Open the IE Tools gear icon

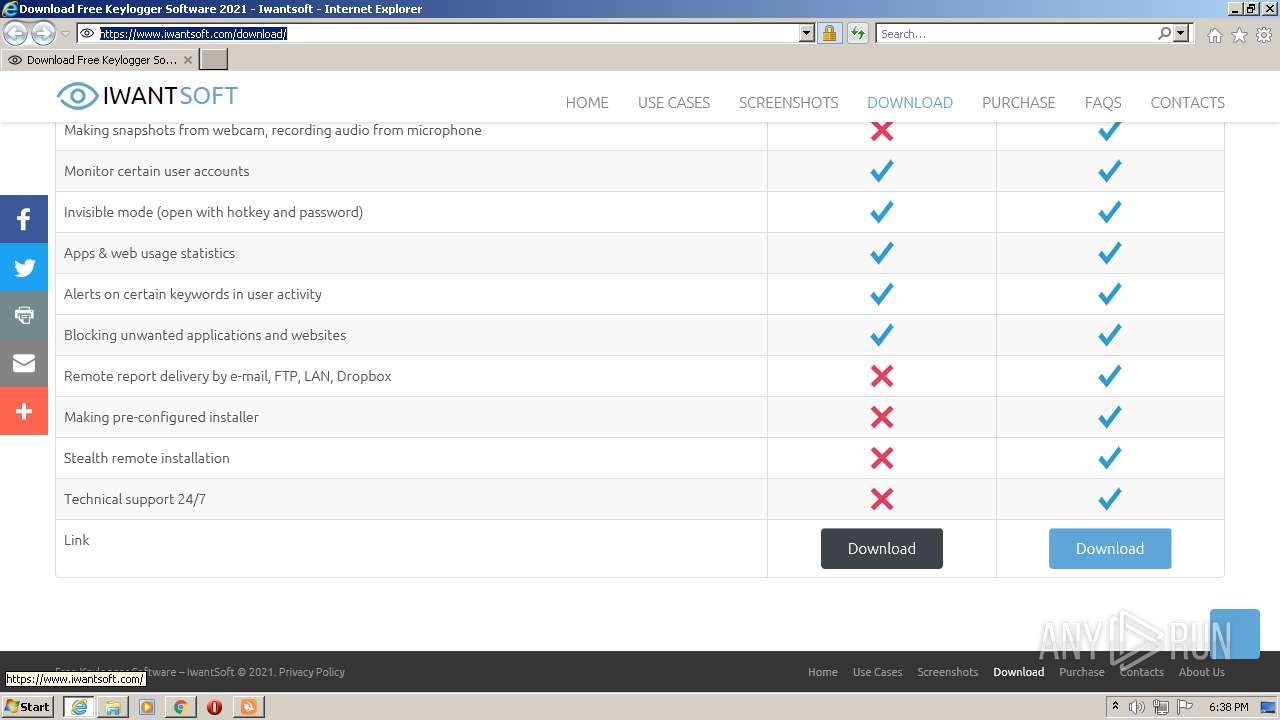[1264, 35]
